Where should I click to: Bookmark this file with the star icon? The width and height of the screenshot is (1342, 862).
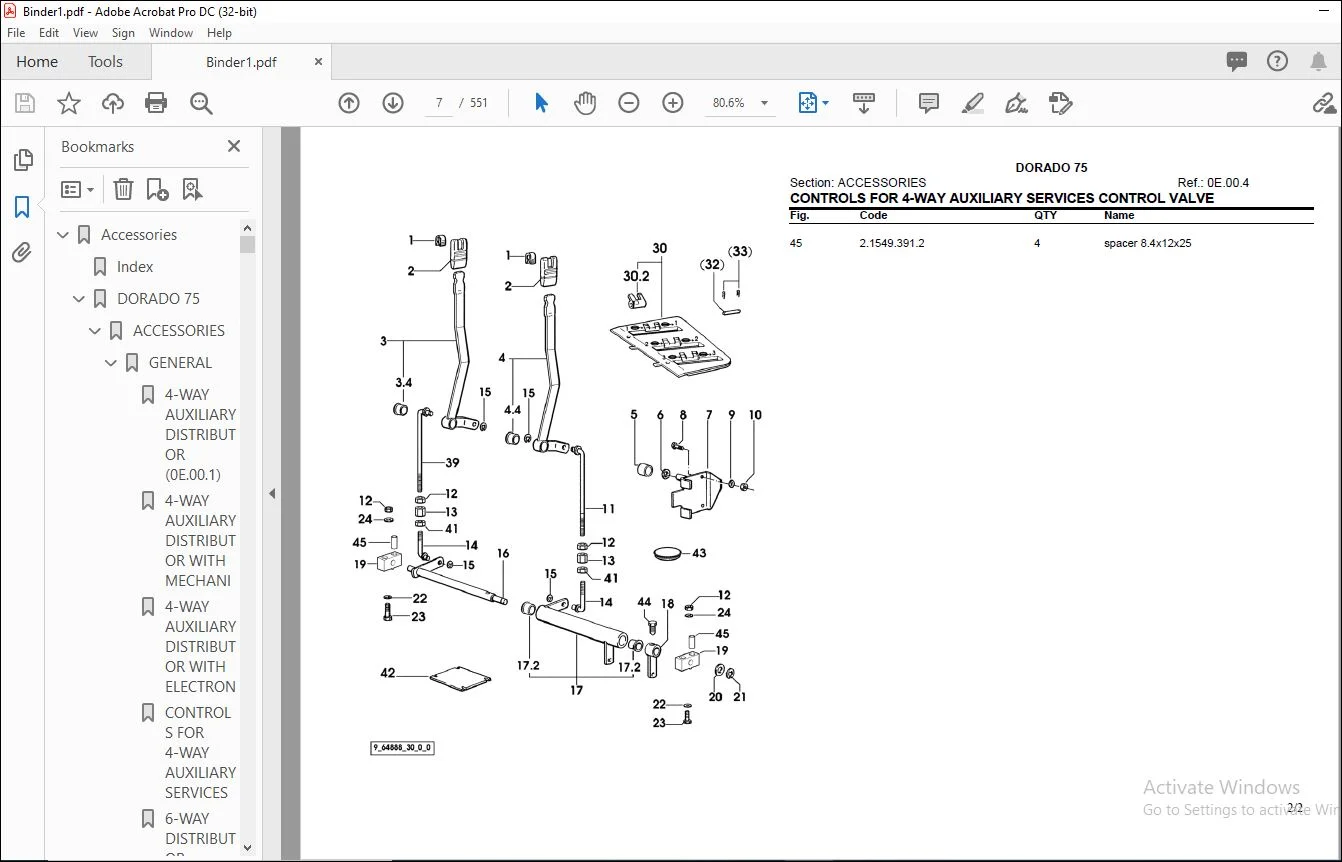(x=69, y=103)
